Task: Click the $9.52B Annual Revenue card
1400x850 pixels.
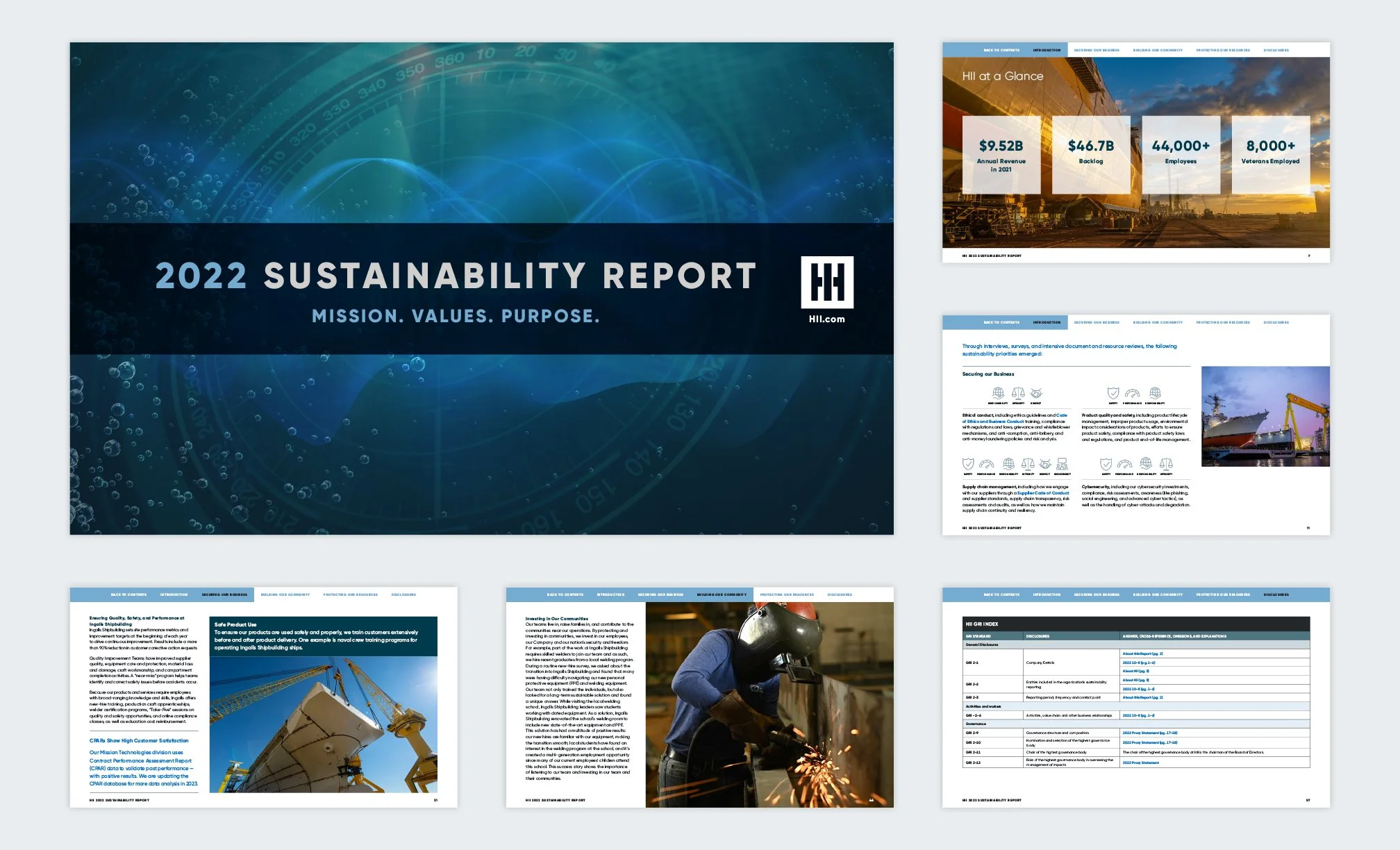Action: coord(1001,155)
